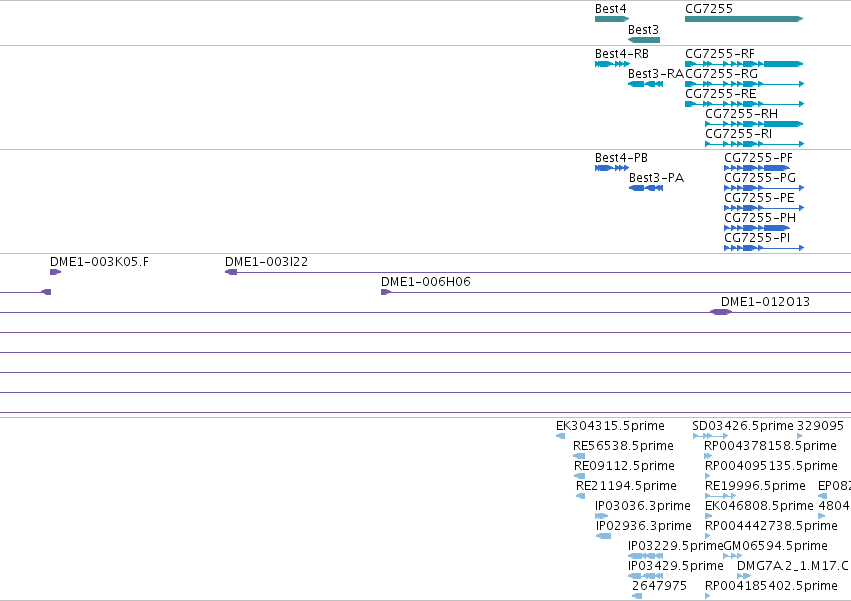Select transcript CG7255-RF label
Viewport: 851px width, 601px height.
(x=720, y=54)
